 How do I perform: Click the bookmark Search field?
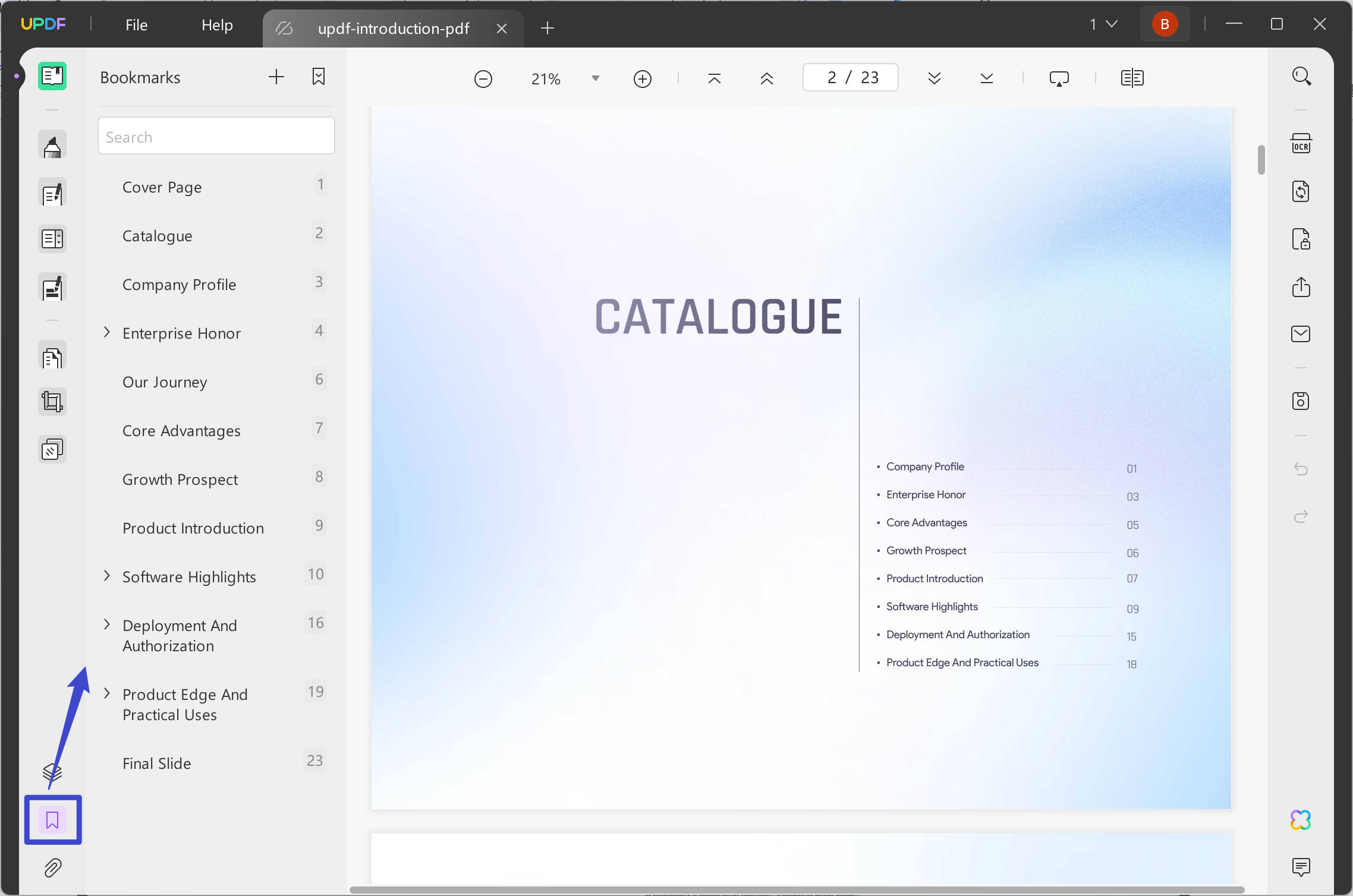coord(216,137)
